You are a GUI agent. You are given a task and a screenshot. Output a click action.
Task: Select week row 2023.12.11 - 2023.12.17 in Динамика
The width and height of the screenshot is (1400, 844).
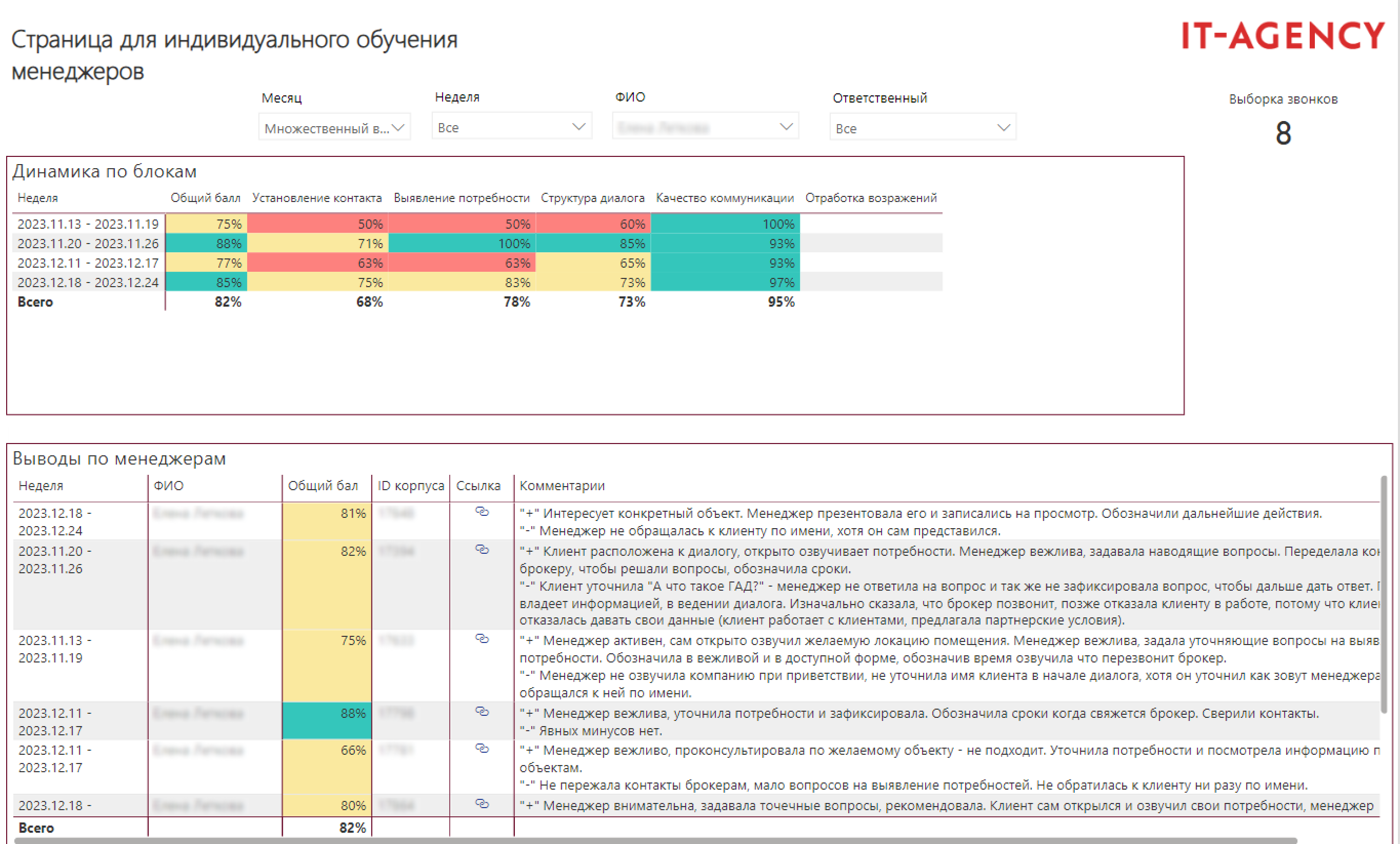pos(88,263)
